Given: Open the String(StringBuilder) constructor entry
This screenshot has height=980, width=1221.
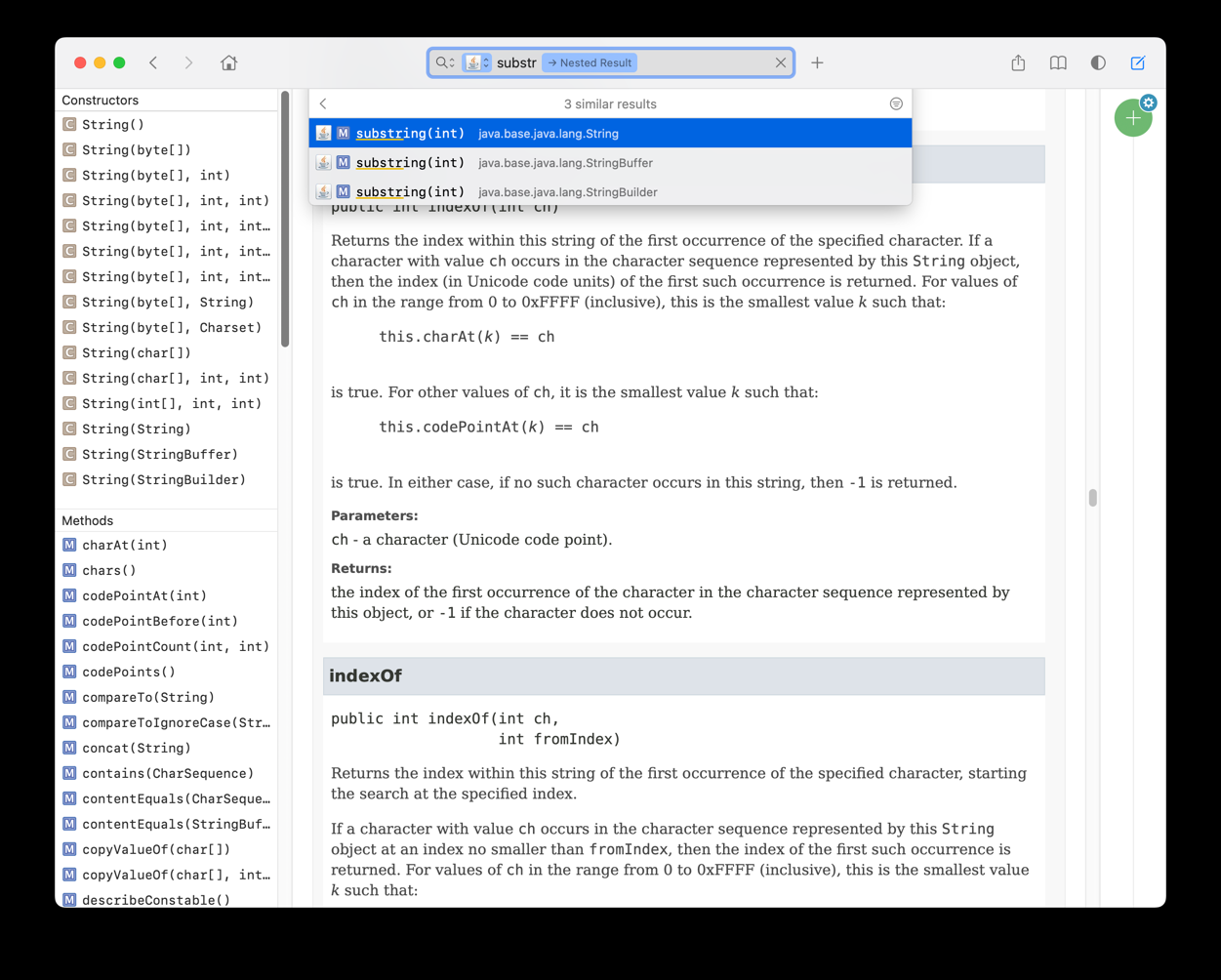Looking at the screenshot, I should click(164, 479).
